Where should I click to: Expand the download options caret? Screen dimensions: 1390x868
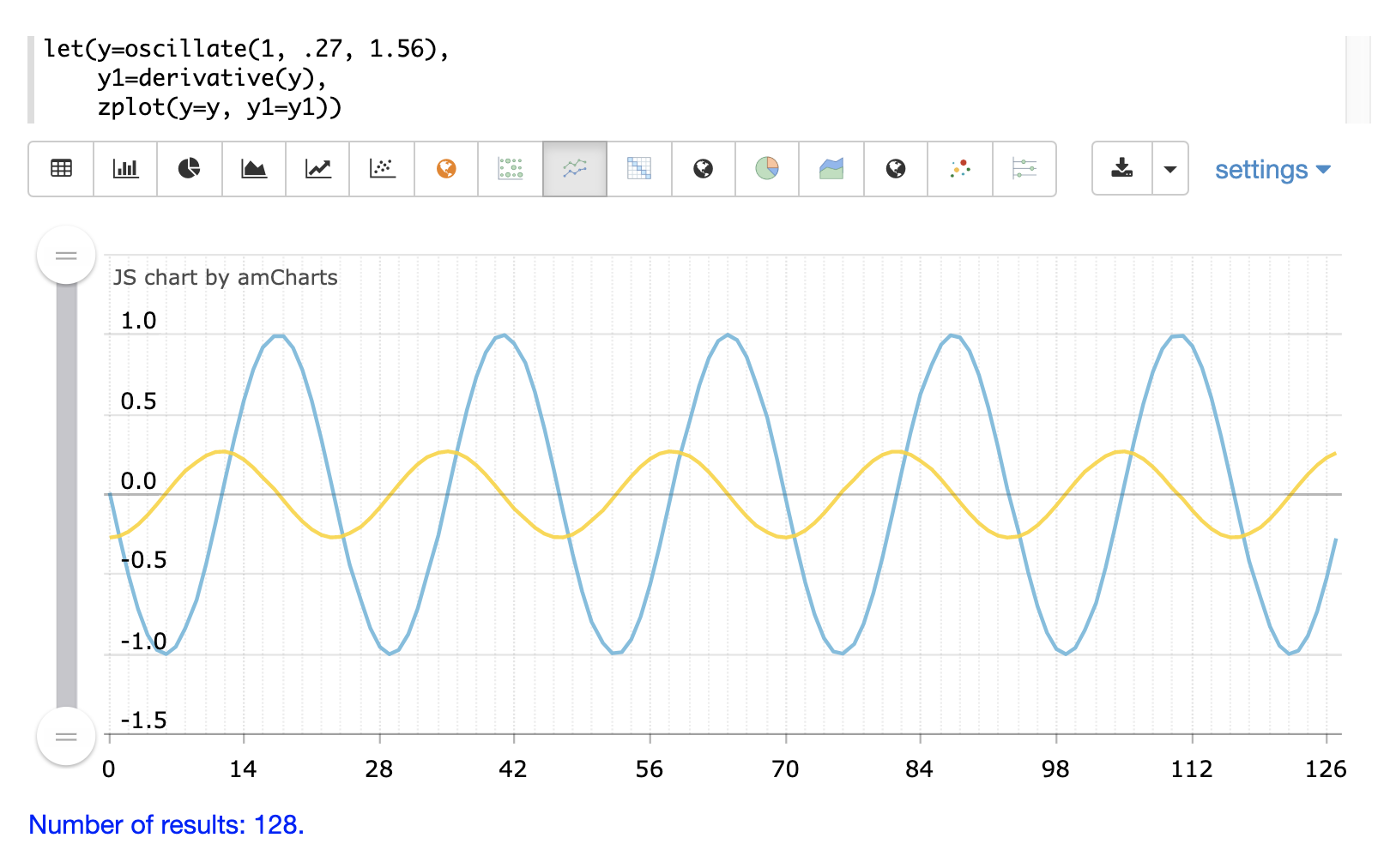pyautogui.click(x=1169, y=169)
